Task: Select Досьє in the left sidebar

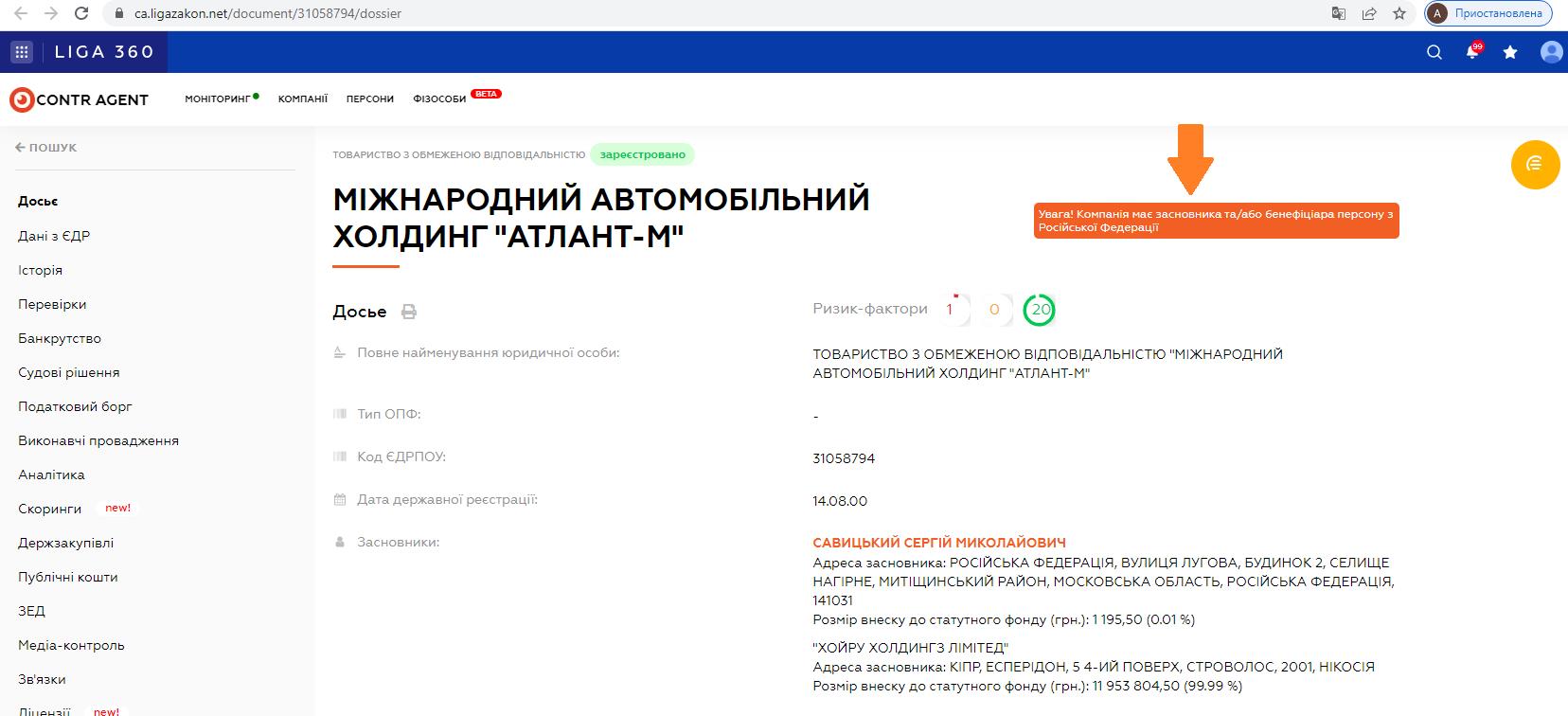Action: pyautogui.click(x=38, y=202)
